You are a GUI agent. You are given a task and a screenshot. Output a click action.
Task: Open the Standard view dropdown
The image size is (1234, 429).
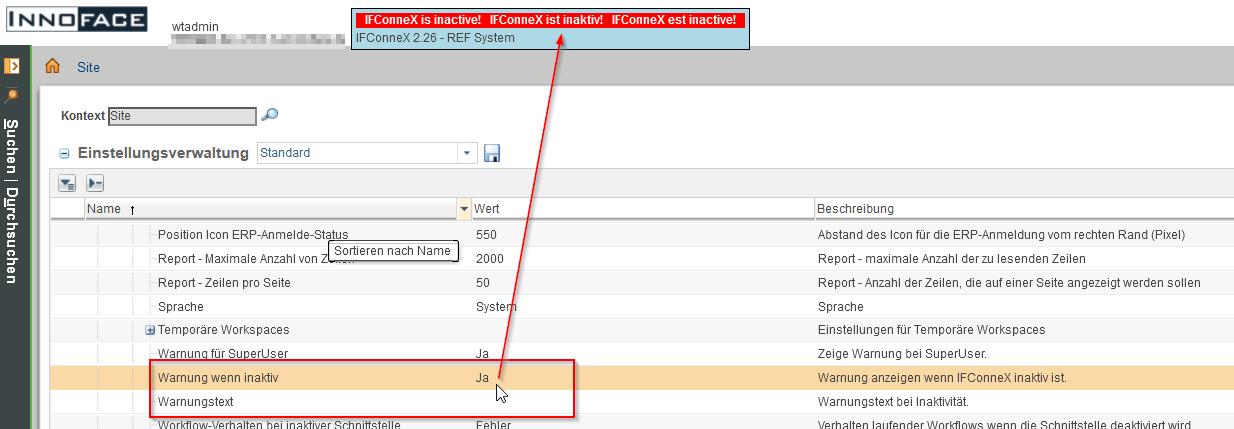click(467, 153)
